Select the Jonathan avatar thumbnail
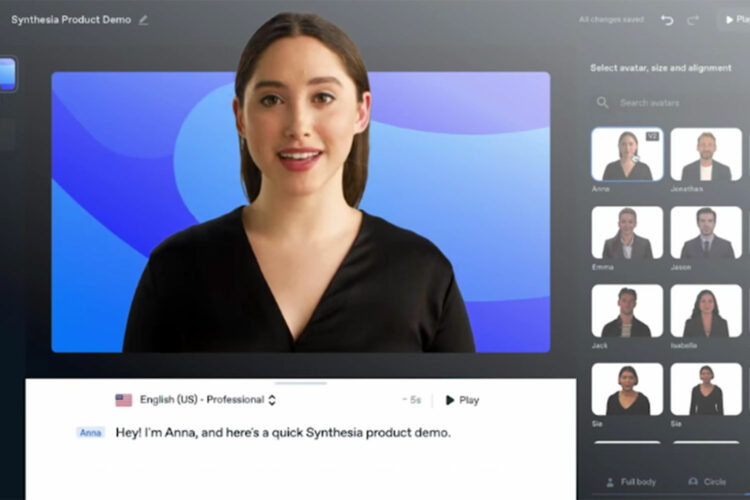This screenshot has height=500, width=750. coord(706,154)
